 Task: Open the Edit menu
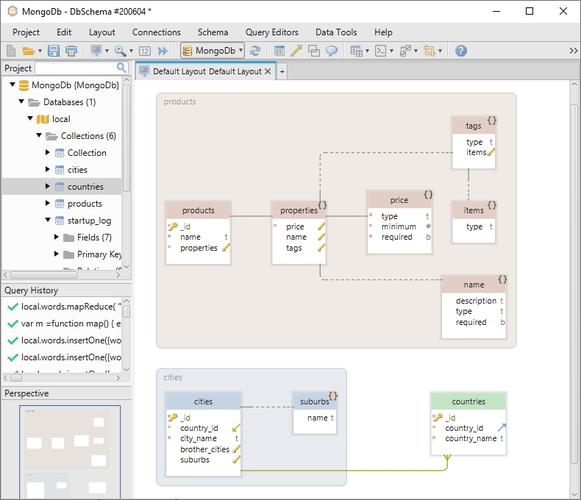click(64, 32)
